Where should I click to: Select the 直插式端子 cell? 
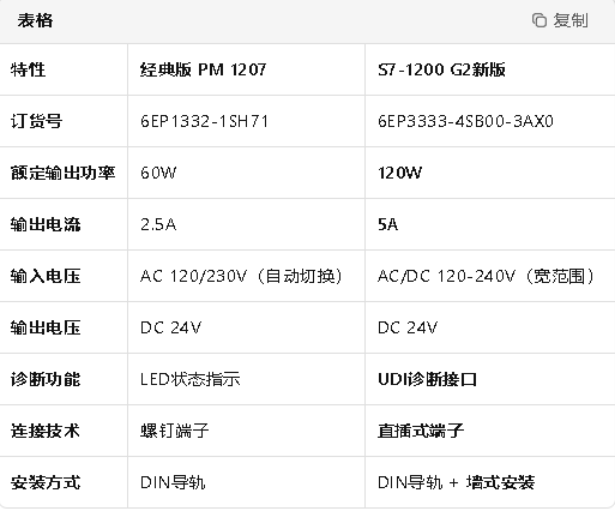(420, 432)
